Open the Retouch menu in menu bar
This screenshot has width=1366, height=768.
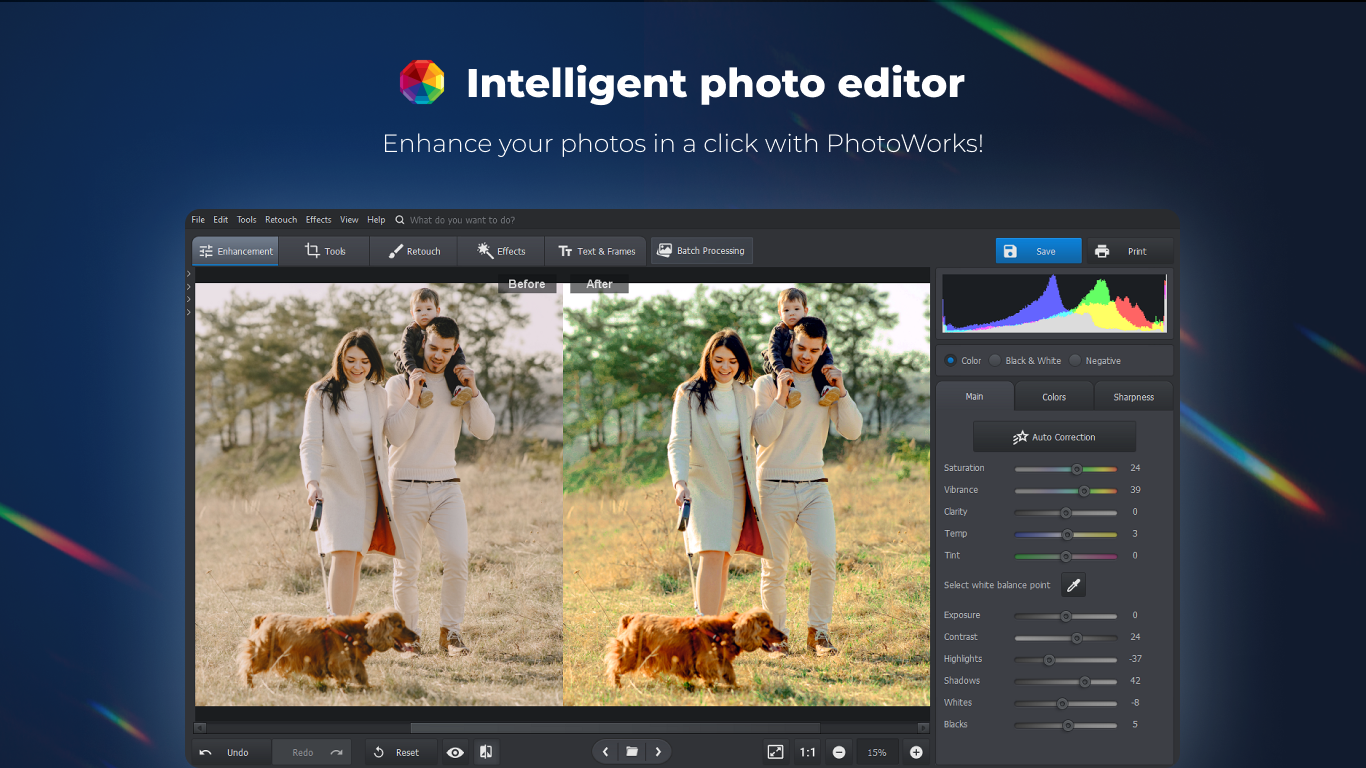pos(281,220)
